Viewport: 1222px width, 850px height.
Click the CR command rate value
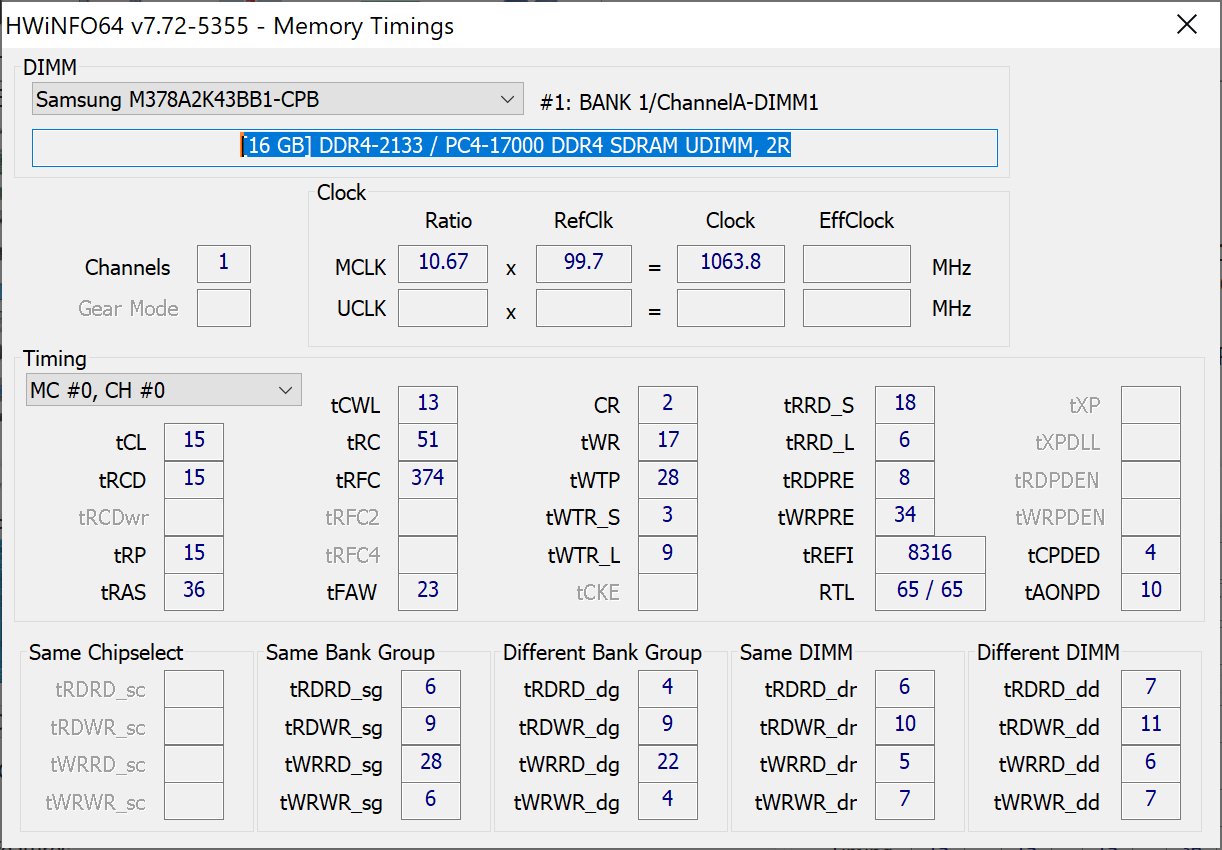click(667, 404)
